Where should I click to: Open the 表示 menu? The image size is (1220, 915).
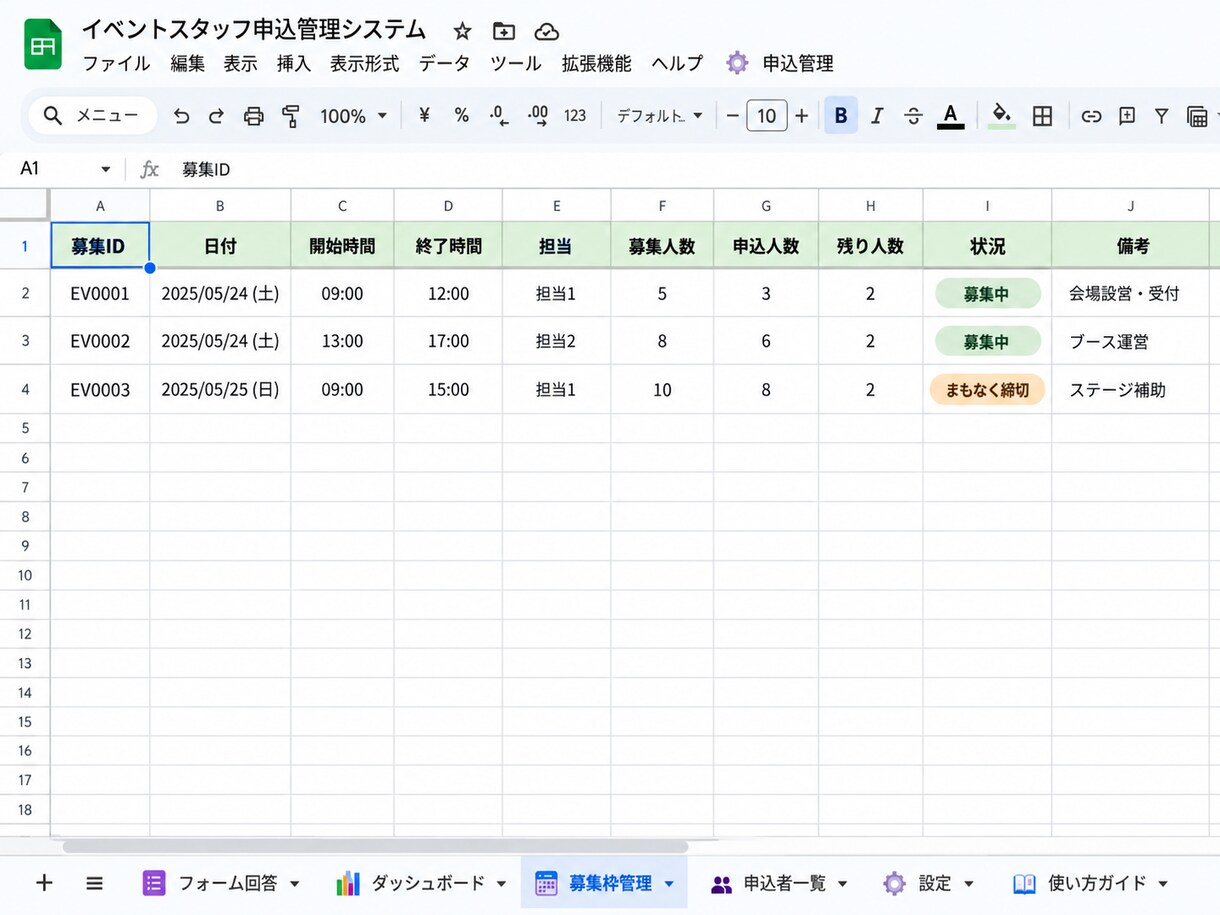tap(241, 63)
